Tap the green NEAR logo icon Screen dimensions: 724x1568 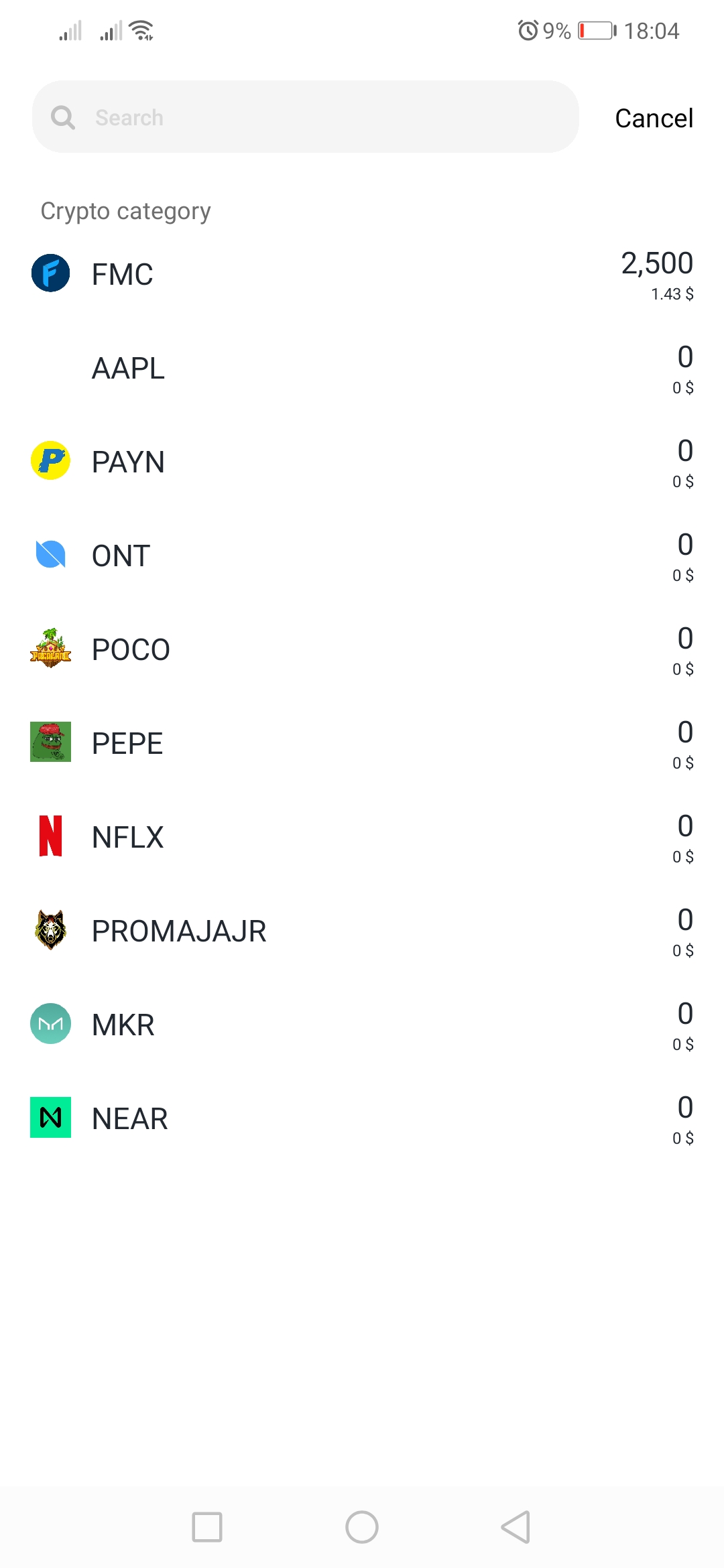pyautogui.click(x=50, y=1117)
